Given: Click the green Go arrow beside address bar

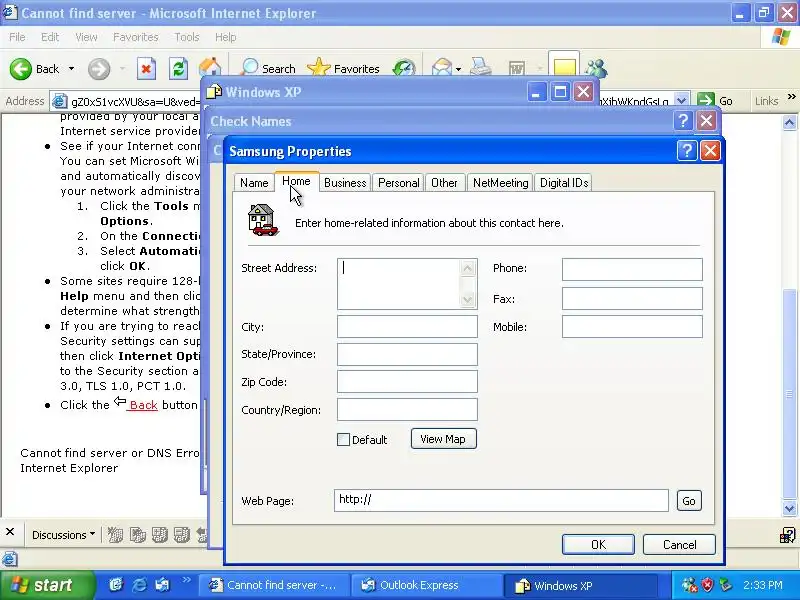Looking at the screenshot, I should tap(706, 101).
